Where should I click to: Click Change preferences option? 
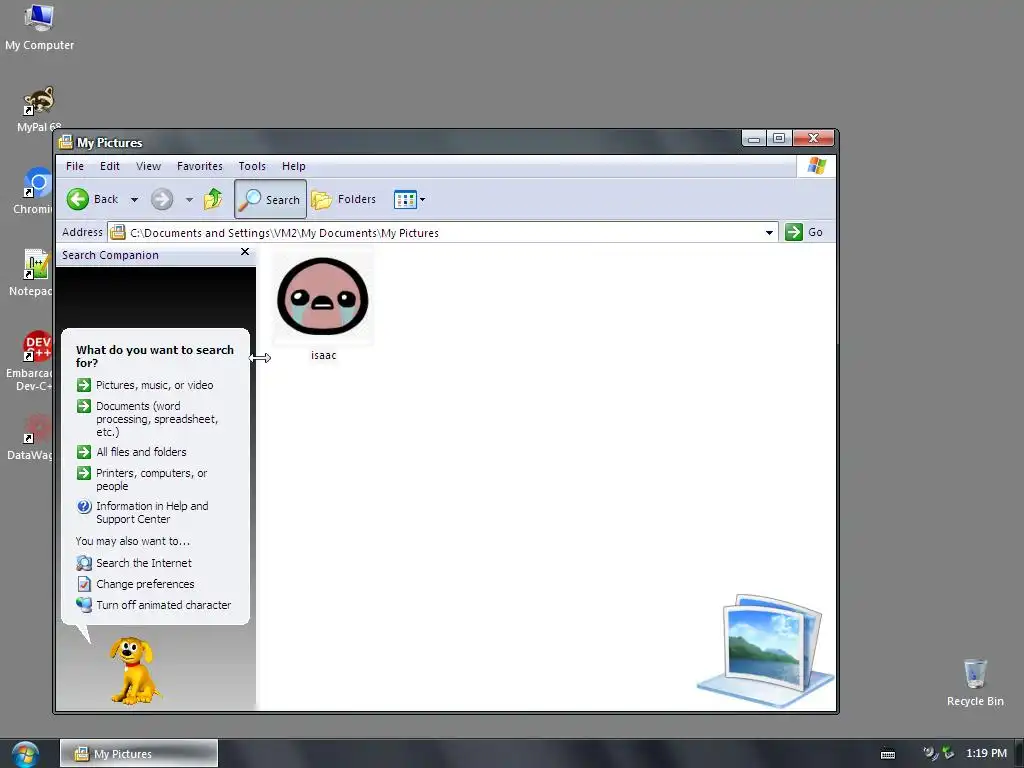pos(145,584)
